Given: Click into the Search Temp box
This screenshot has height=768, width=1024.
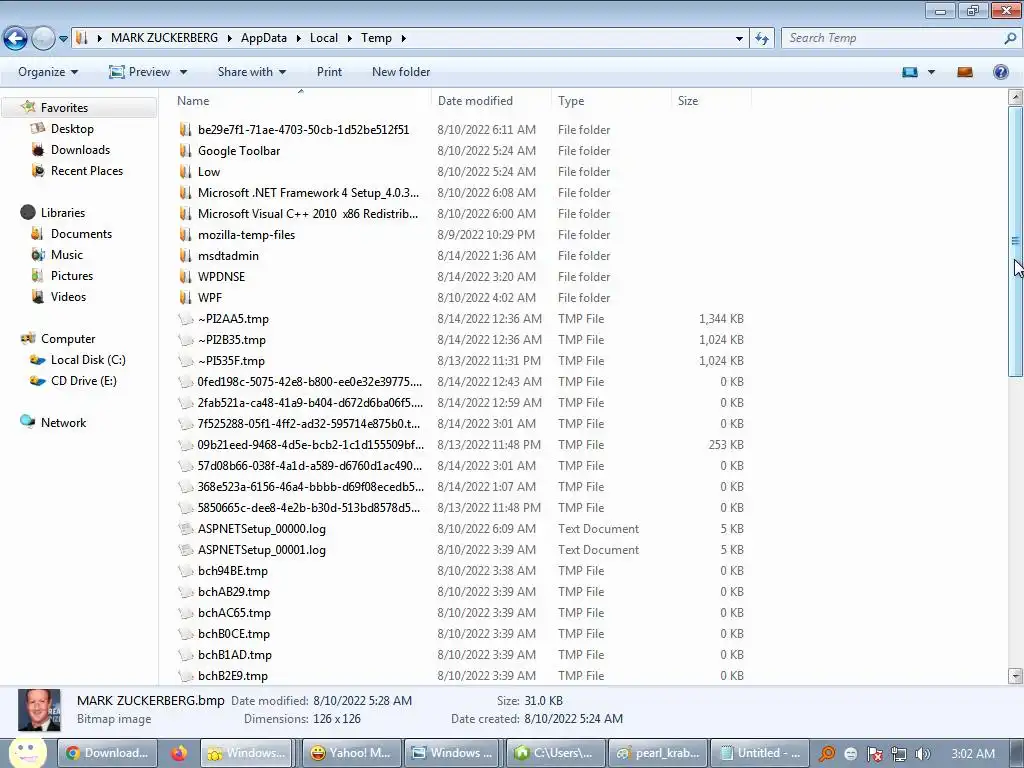Looking at the screenshot, I should tap(891, 38).
